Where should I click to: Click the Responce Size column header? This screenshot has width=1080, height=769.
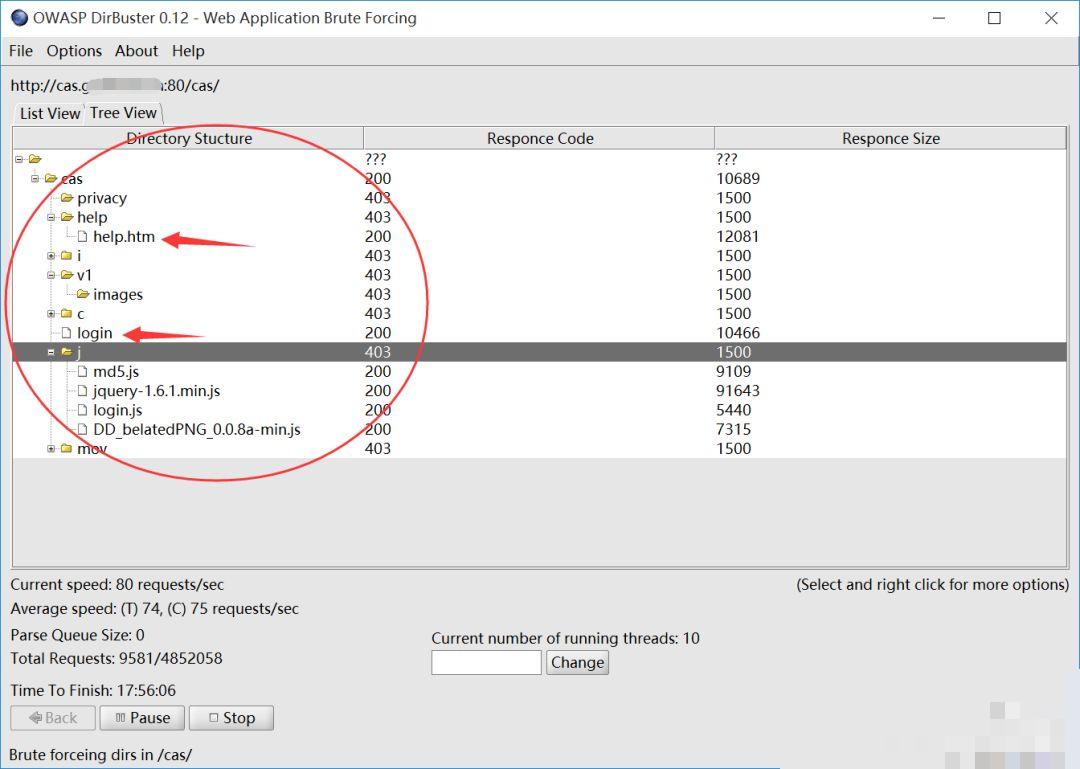pyautogui.click(x=891, y=139)
